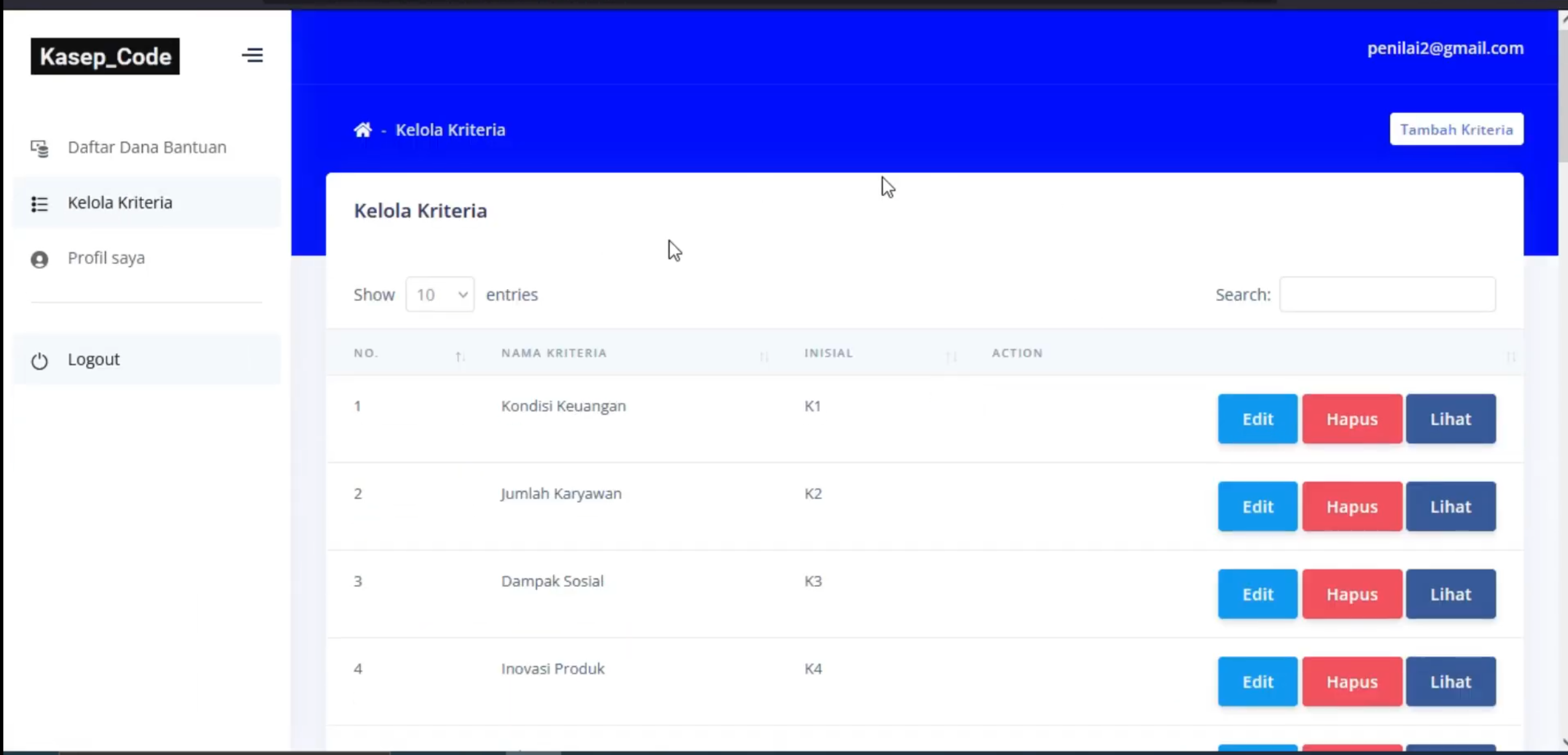Viewport: 1568px width, 755px height.
Task: Delete Kondisi Keuangan with Hapus
Action: 1352,419
